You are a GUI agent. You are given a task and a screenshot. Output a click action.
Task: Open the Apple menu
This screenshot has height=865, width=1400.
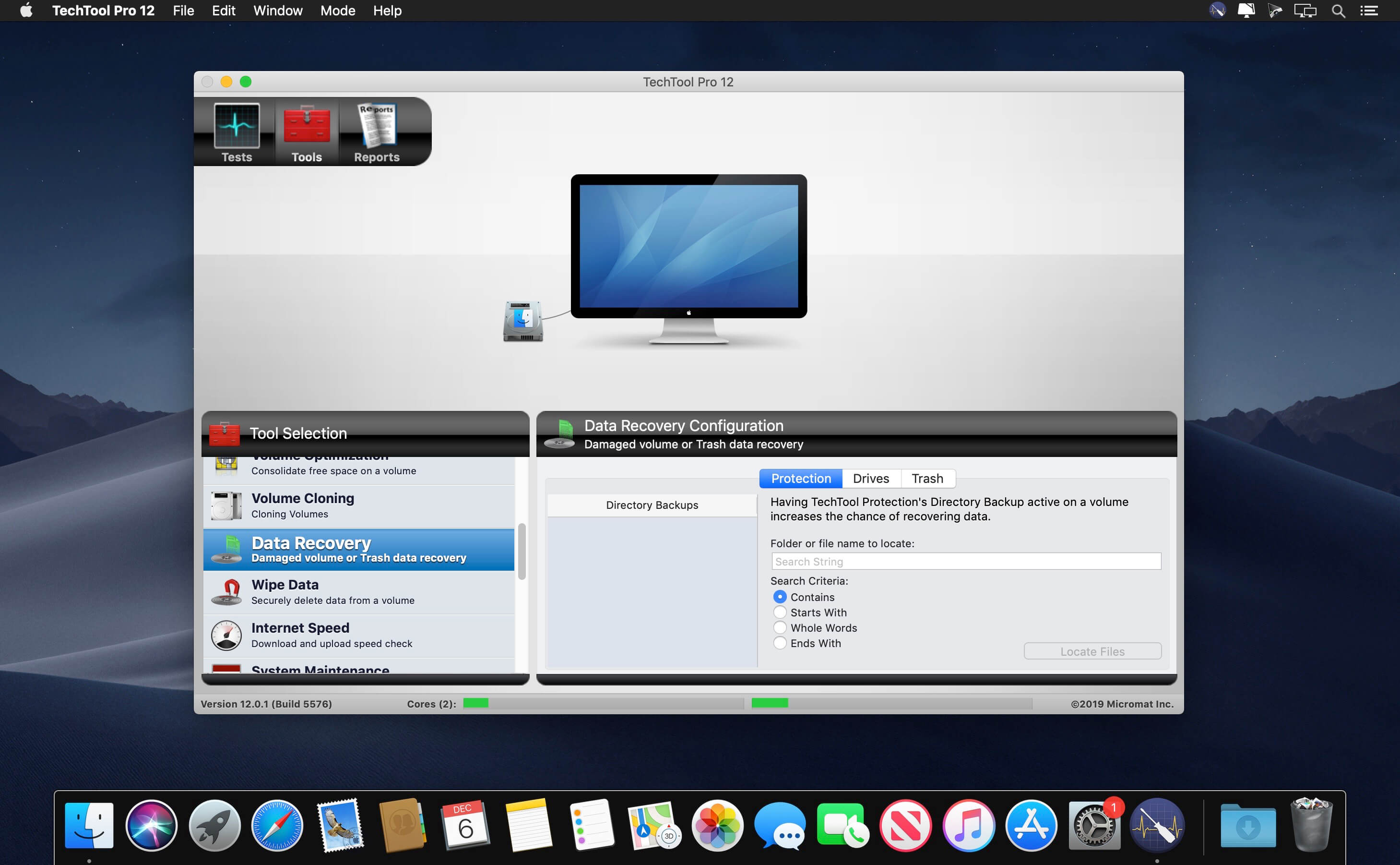[26, 10]
